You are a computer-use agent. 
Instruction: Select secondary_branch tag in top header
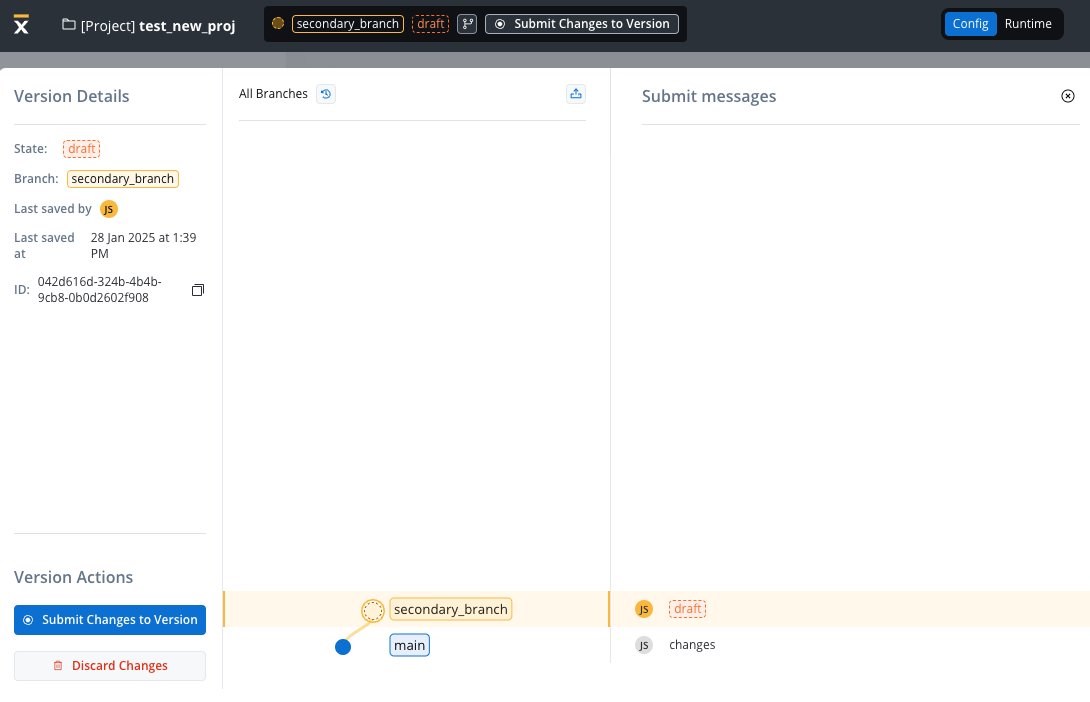(x=348, y=24)
